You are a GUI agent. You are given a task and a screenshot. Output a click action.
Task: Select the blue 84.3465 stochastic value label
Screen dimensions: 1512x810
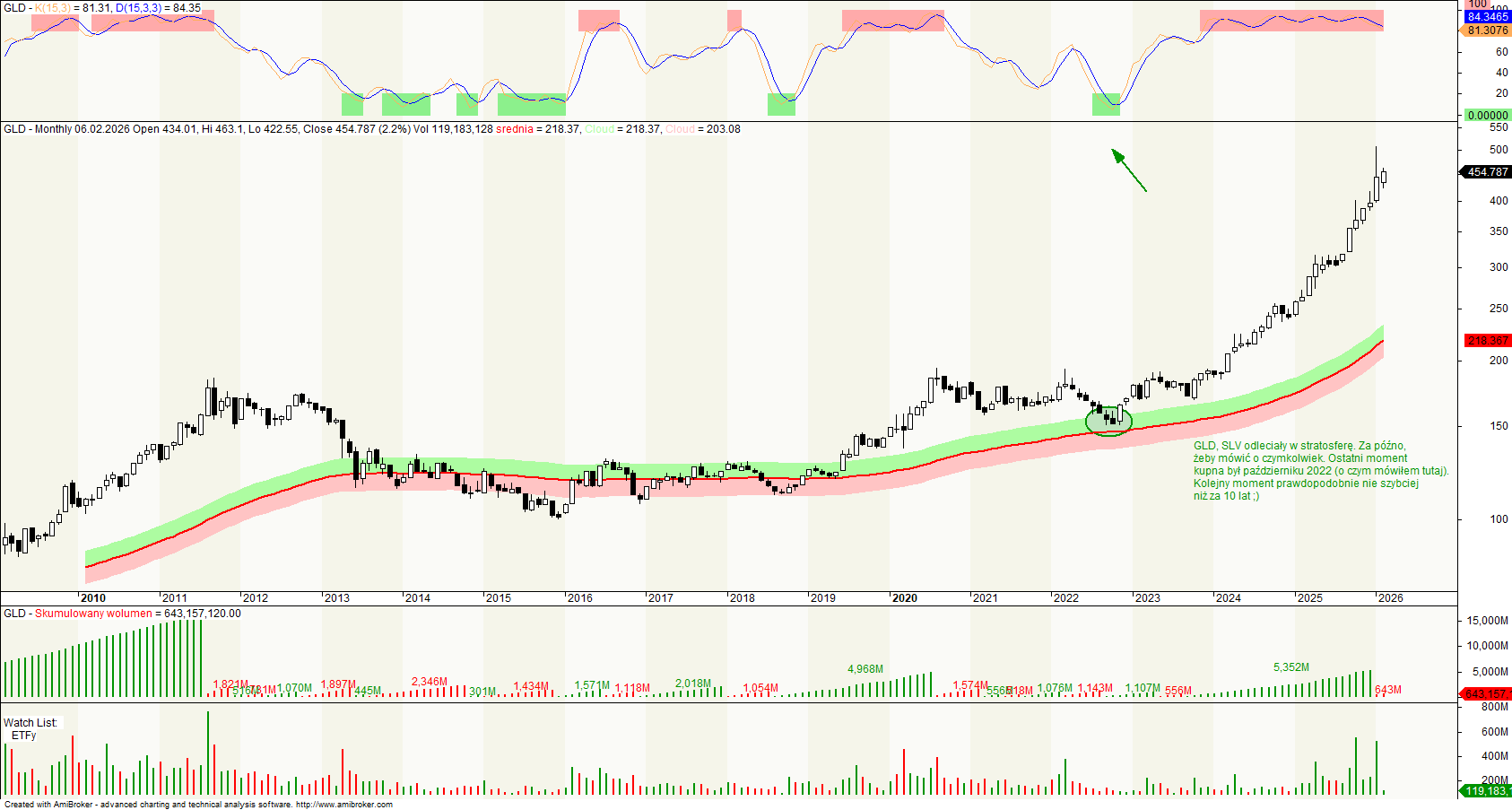[1487, 17]
